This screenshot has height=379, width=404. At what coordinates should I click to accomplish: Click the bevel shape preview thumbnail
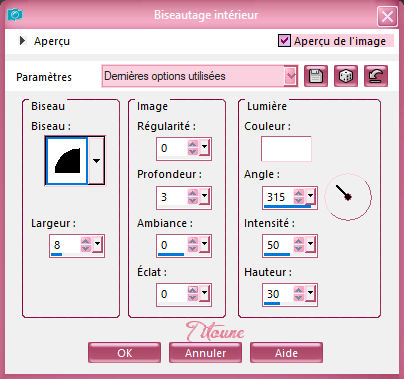tap(67, 161)
